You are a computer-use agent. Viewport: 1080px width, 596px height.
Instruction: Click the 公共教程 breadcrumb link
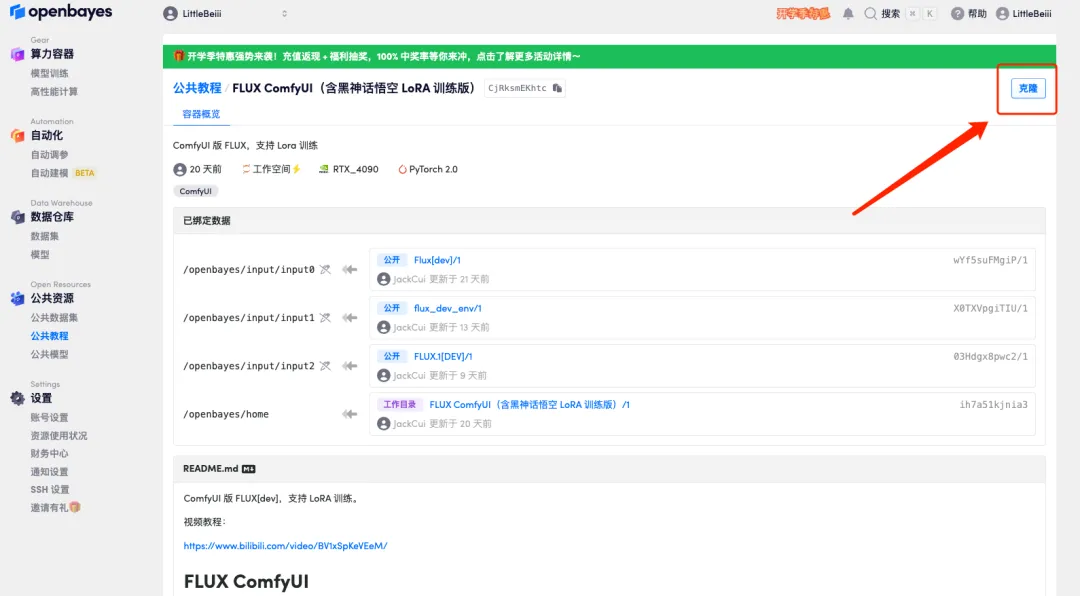[x=197, y=88]
